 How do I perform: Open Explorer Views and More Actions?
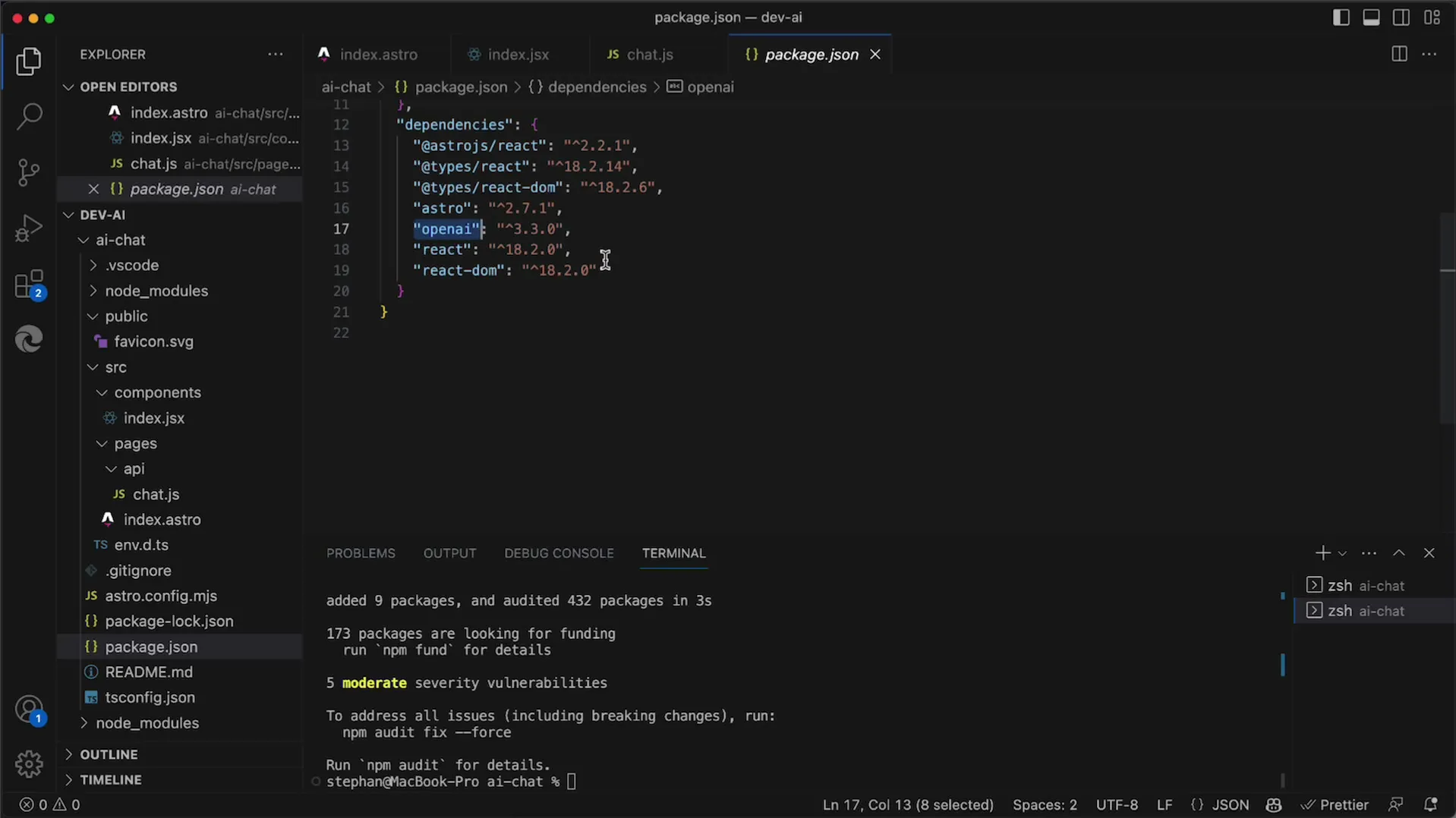click(x=275, y=55)
